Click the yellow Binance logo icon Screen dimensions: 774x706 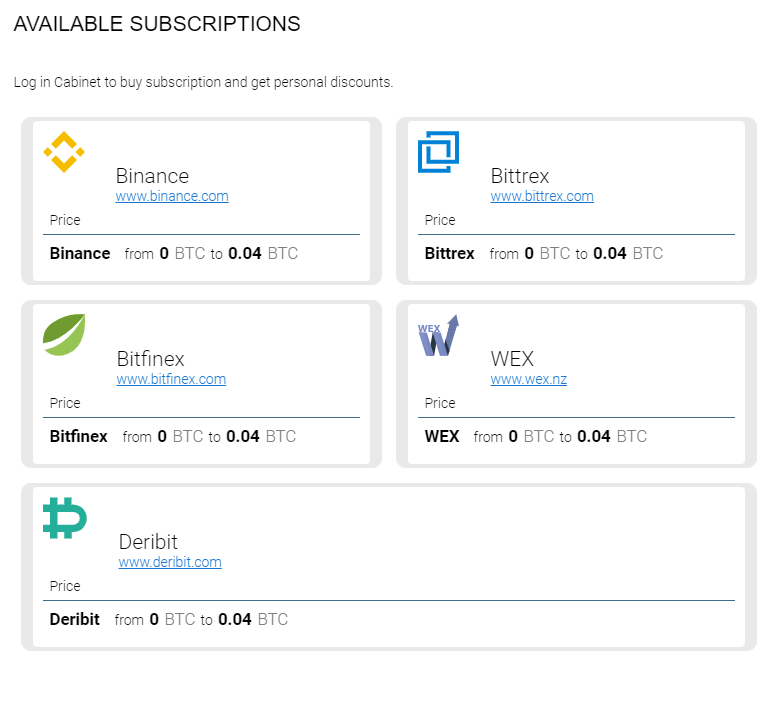(64, 152)
